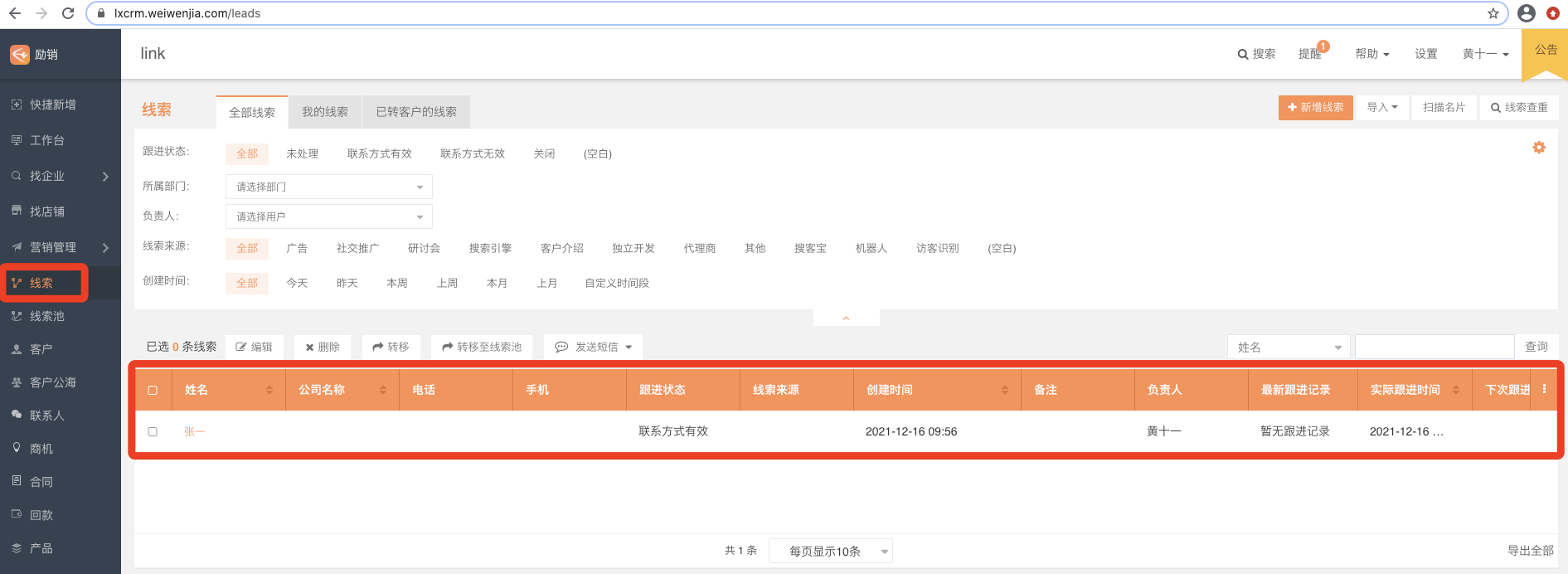Open 客户公海 in the sidebar
Image resolution: width=1568 pixels, height=574 pixels.
[53, 382]
